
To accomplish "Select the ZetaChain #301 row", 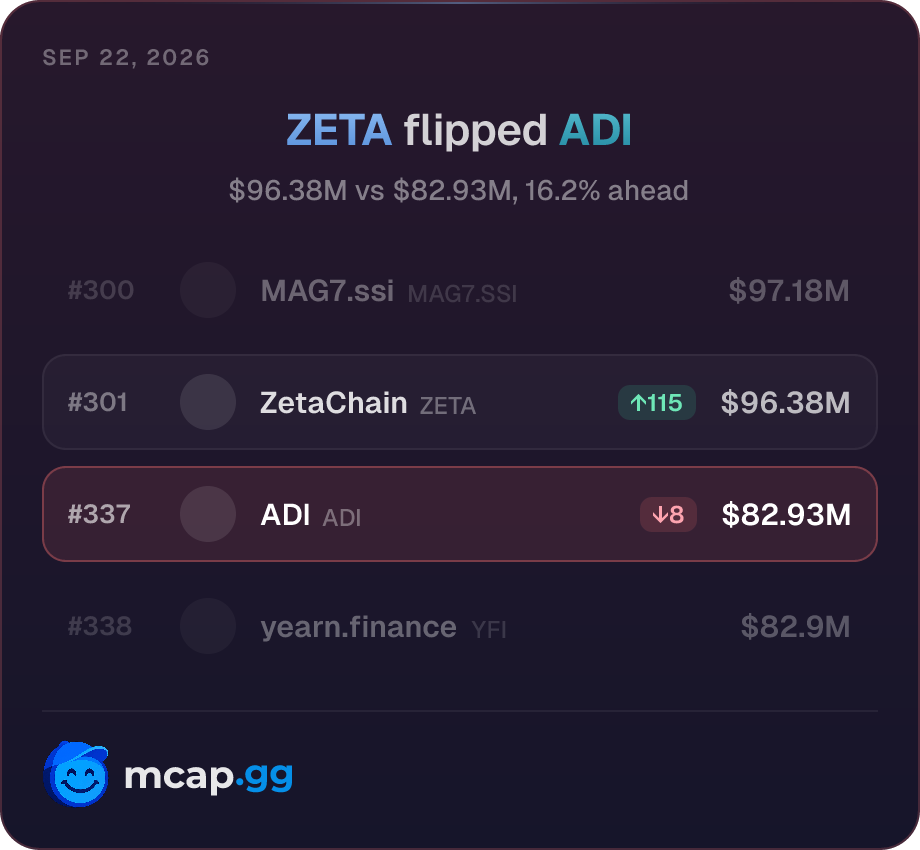I will (460, 402).
